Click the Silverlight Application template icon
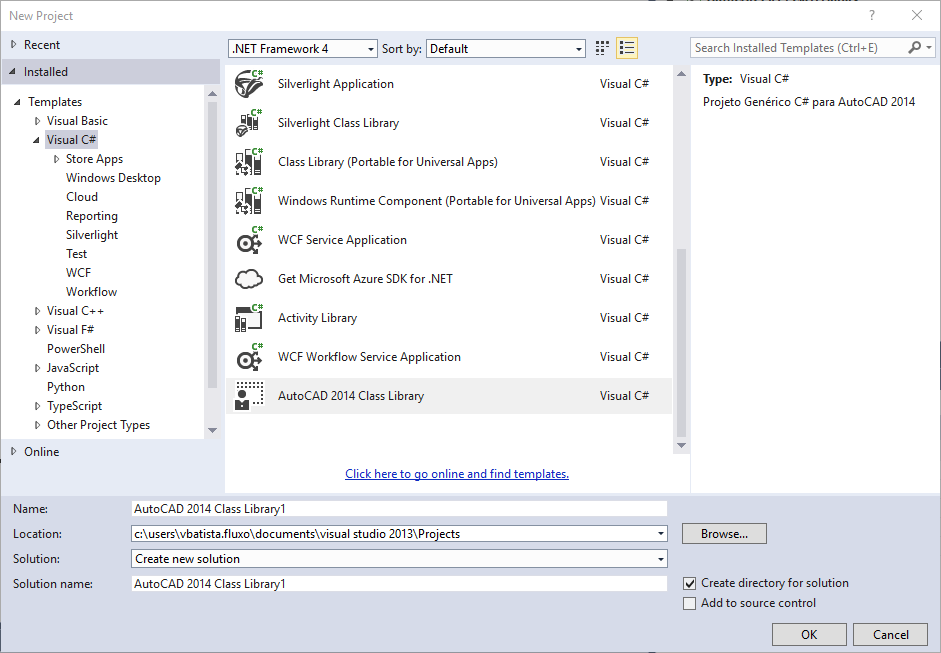The width and height of the screenshot is (941, 653). (248, 84)
